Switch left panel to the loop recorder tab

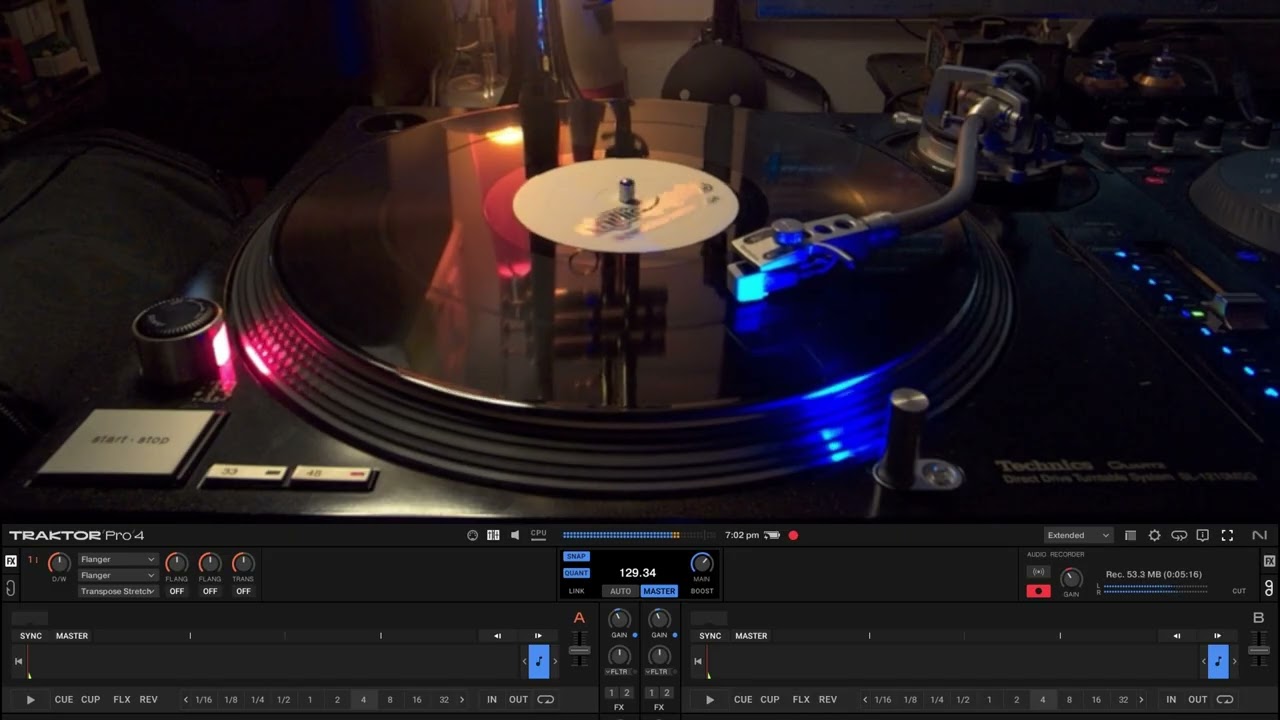pyautogui.click(x=11, y=588)
